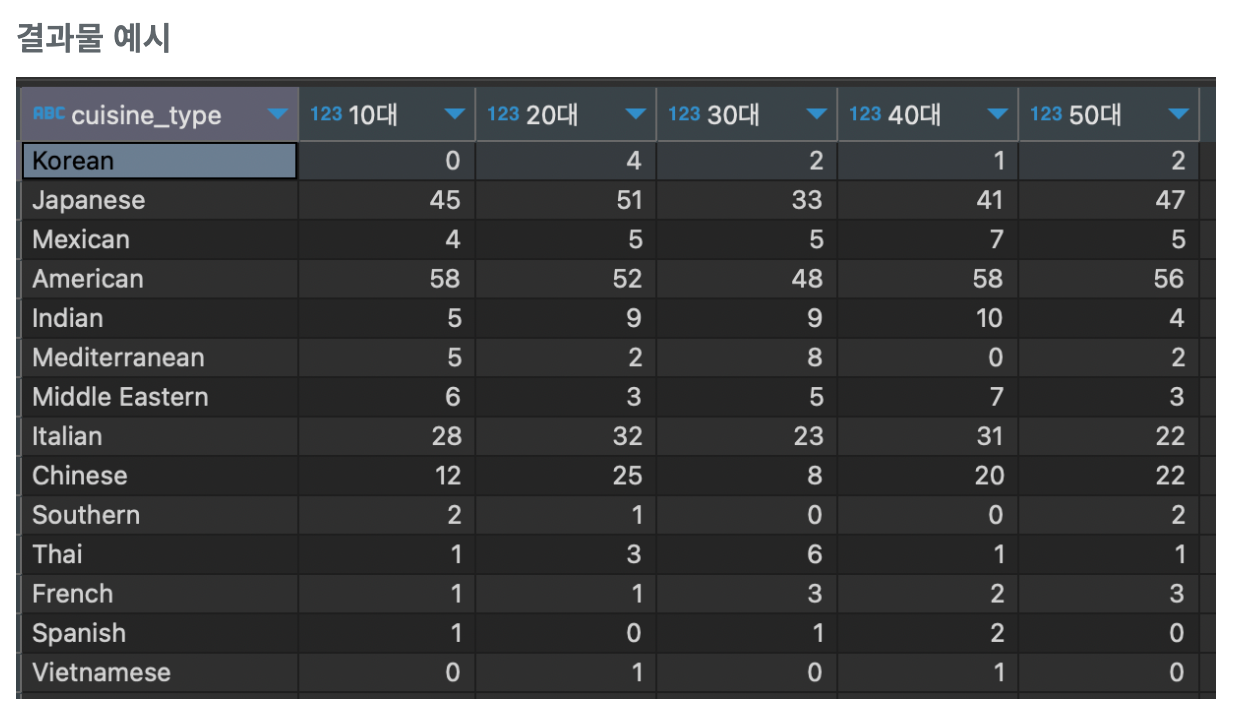The height and width of the screenshot is (718, 1238).
Task: Click the 123 numeric icon on 20대 column
Action: coord(503,114)
